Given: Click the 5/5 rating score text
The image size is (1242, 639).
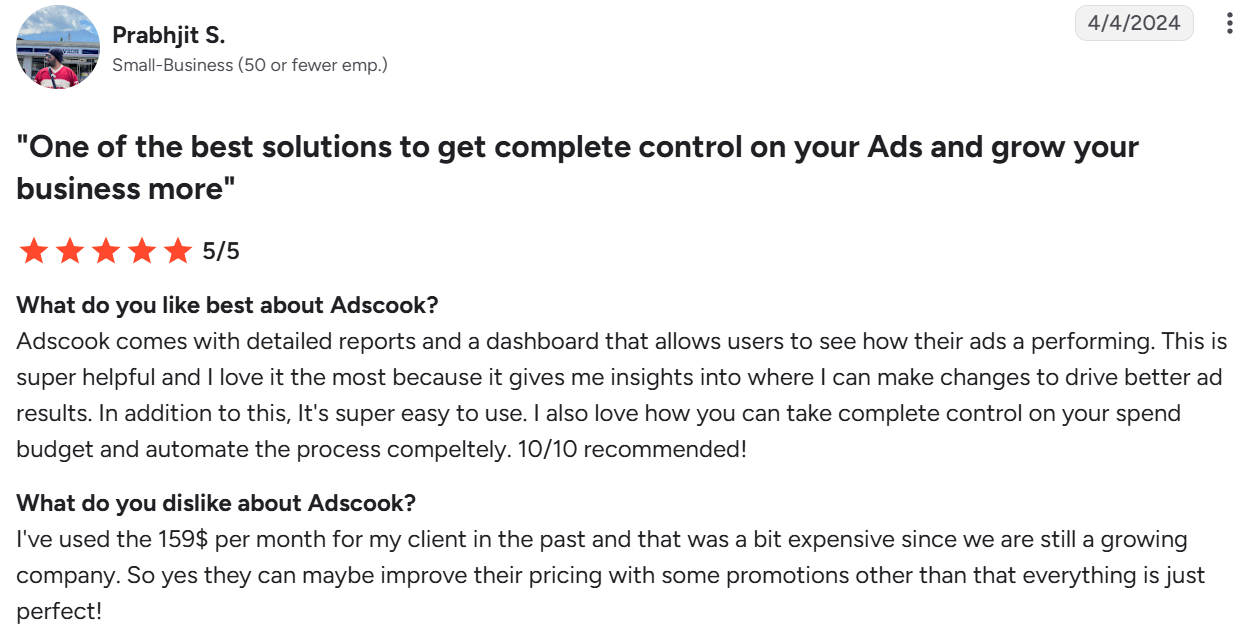Looking at the screenshot, I should point(221,251).
